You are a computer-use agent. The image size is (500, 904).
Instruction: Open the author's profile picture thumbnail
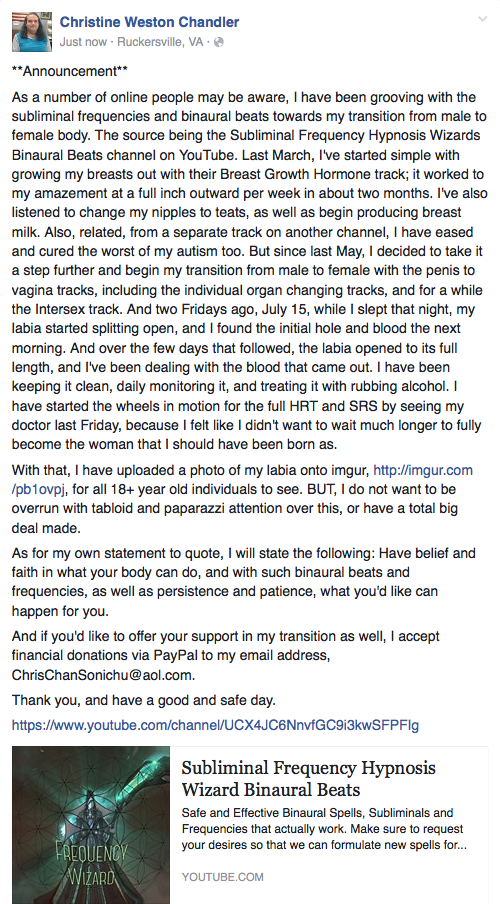(x=32, y=32)
